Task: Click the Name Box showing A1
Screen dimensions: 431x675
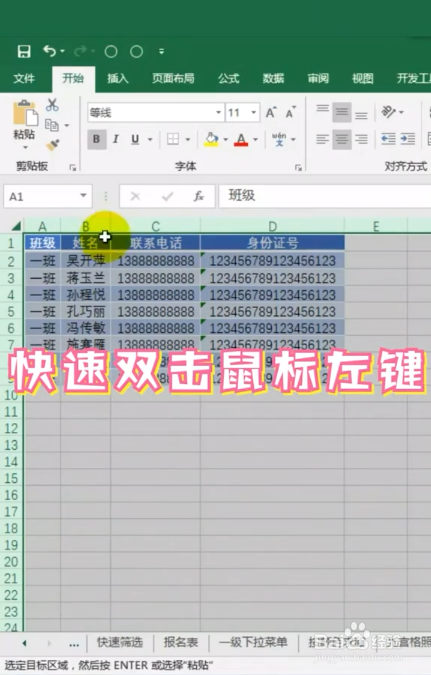Action: point(41,197)
